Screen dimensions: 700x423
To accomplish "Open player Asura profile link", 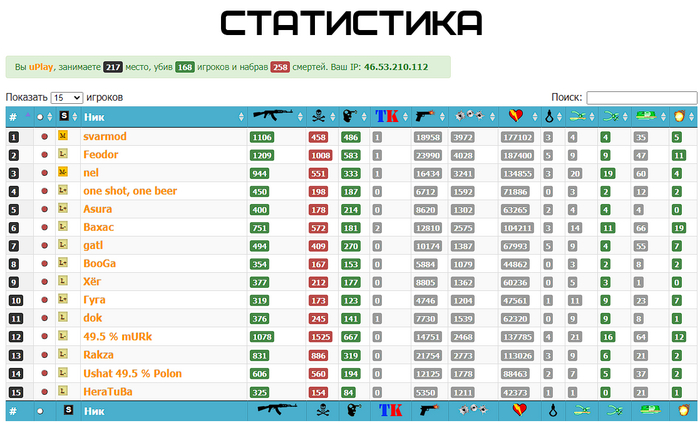I will point(98,209).
